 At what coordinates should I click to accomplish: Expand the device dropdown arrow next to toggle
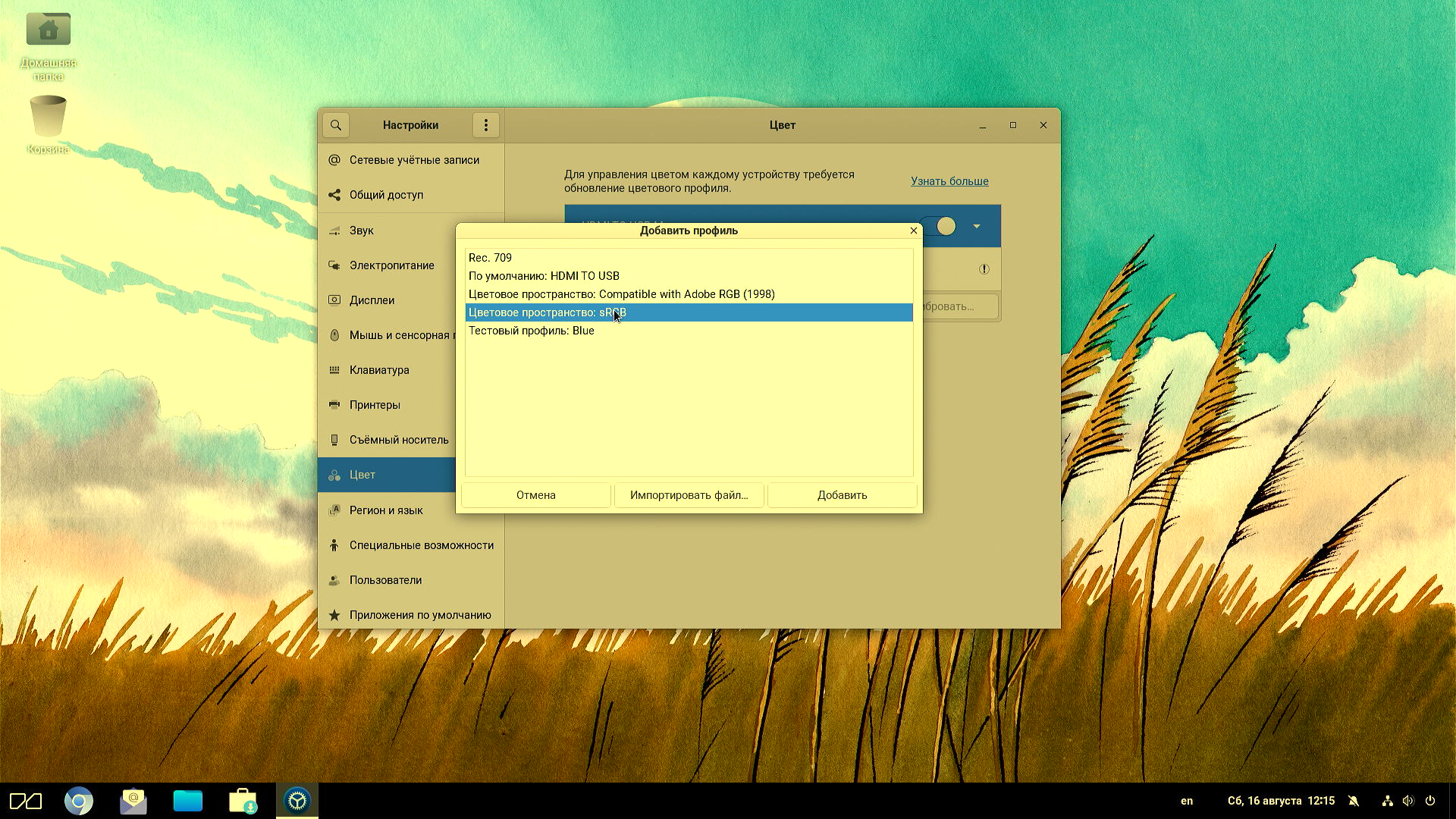pos(977,226)
